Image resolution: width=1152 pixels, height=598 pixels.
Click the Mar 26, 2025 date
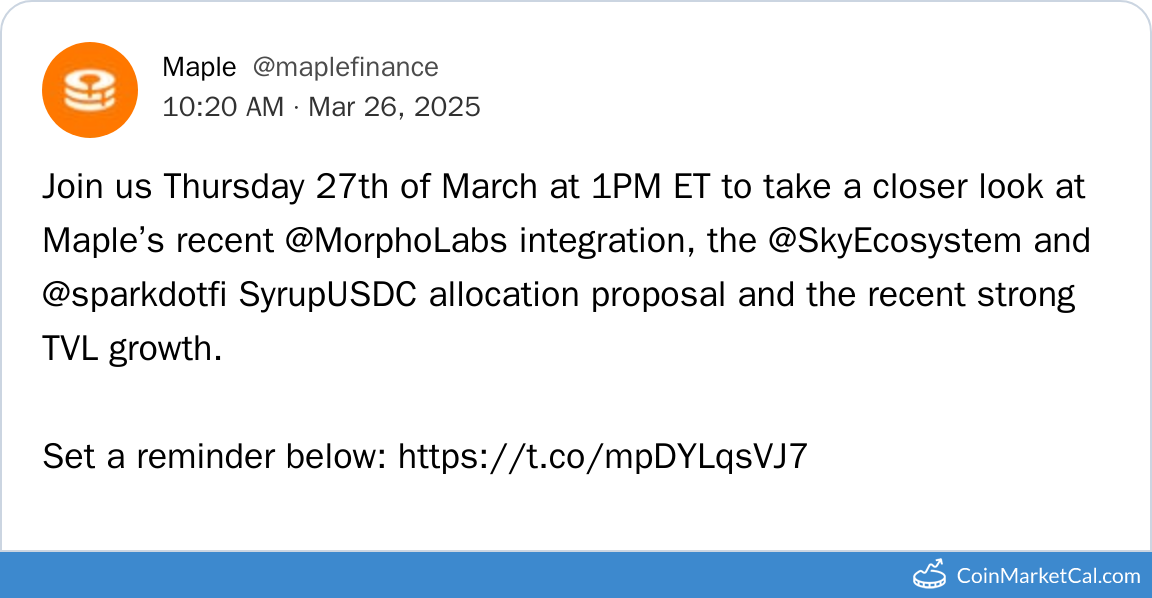click(x=394, y=106)
